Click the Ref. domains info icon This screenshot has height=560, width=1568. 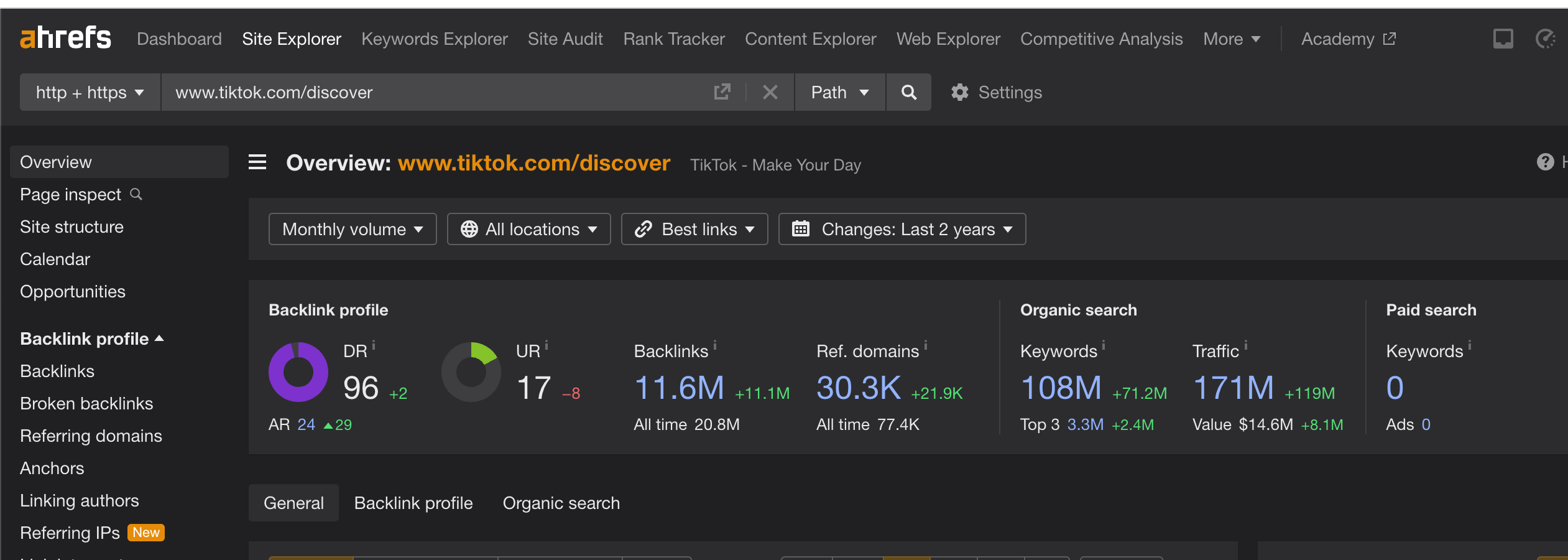[x=926, y=344]
